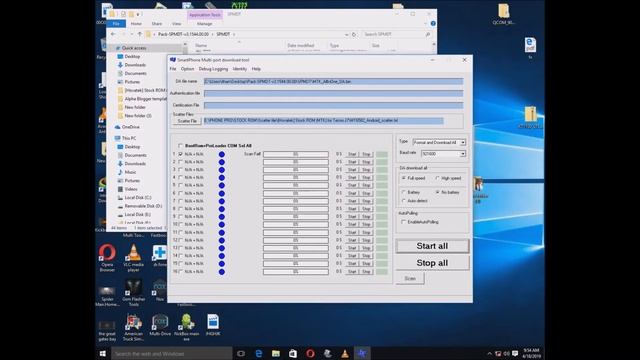Check the port 16 checkbox

[180, 271]
